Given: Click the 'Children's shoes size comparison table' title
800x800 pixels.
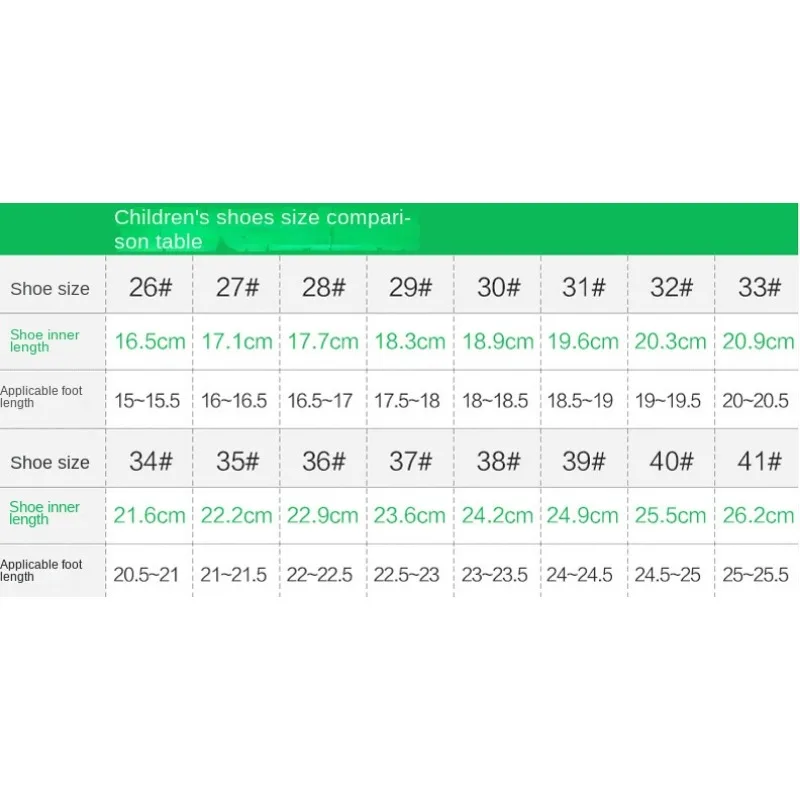Looking at the screenshot, I should click(x=262, y=229).
